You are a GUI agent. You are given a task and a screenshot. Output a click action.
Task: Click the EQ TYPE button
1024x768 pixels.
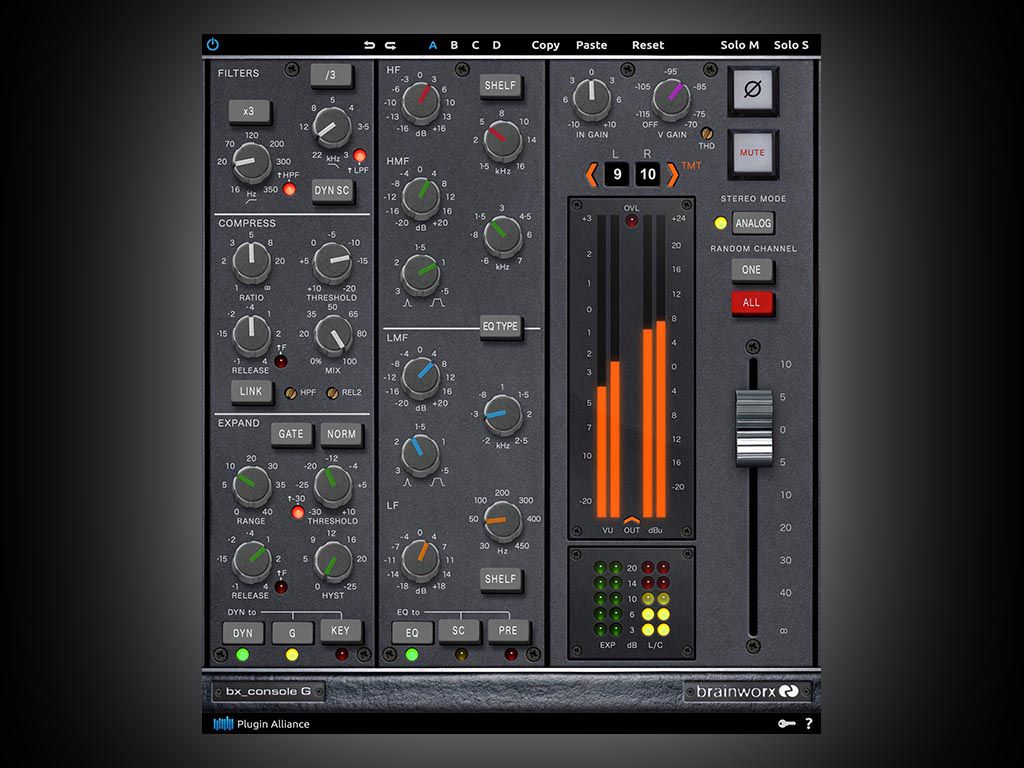coord(501,328)
